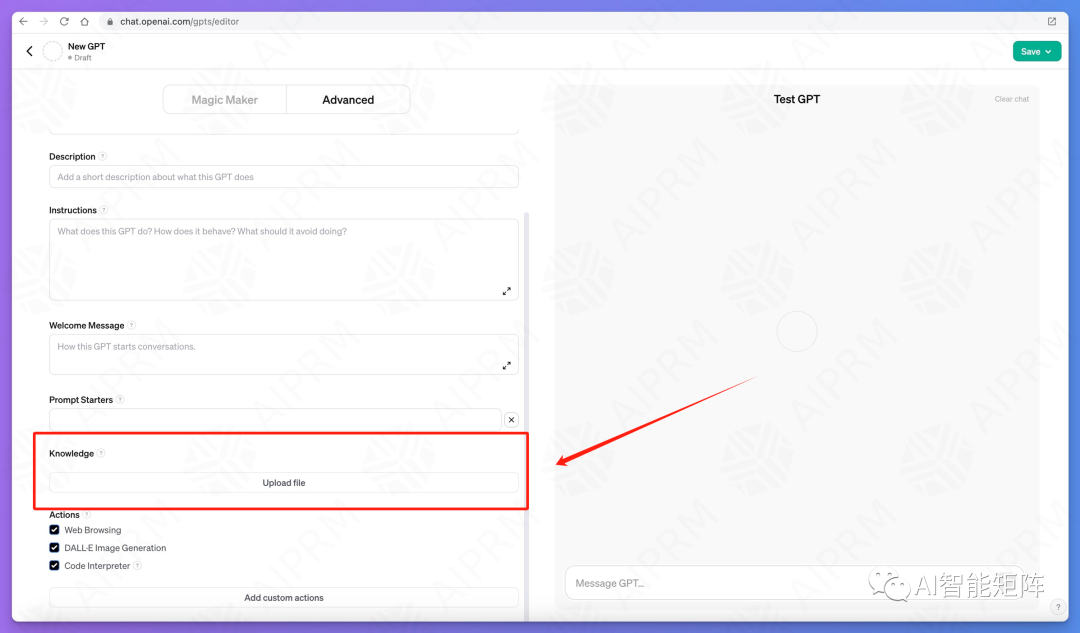Click the Knowledge section label
The width and height of the screenshot is (1080, 633).
(72, 453)
